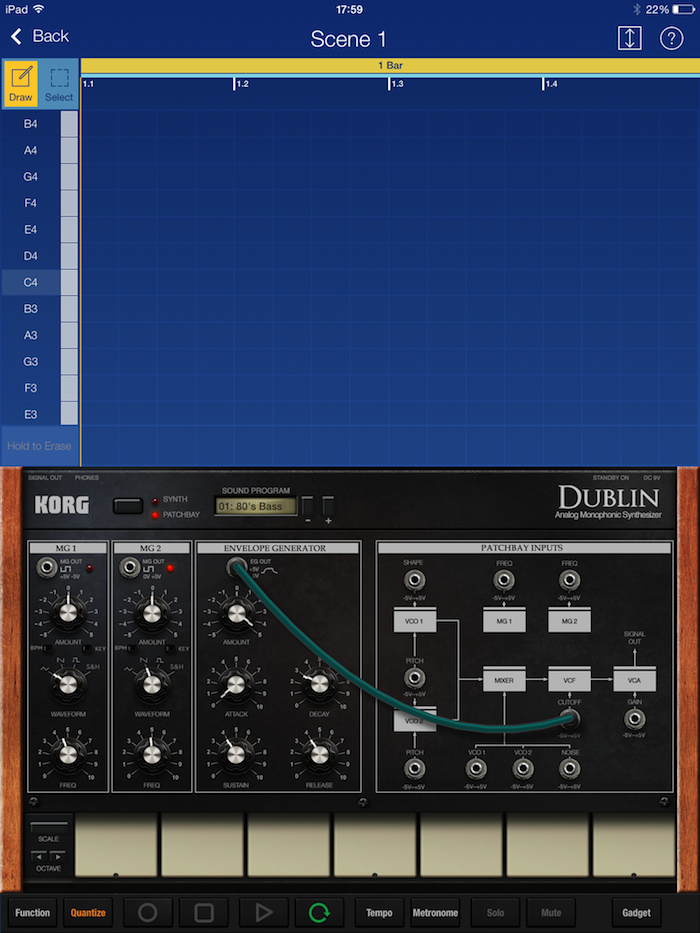The height and width of the screenshot is (933, 700).
Task: Click the MG 2 Waveform knob
Action: click(x=152, y=685)
